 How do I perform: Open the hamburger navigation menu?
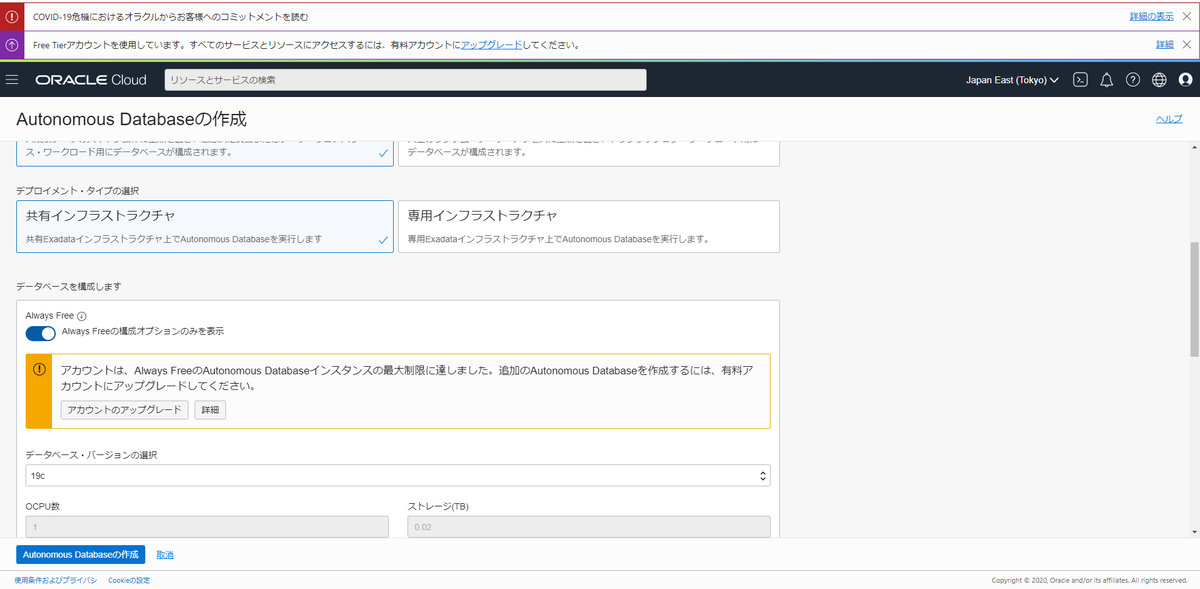tap(12, 80)
